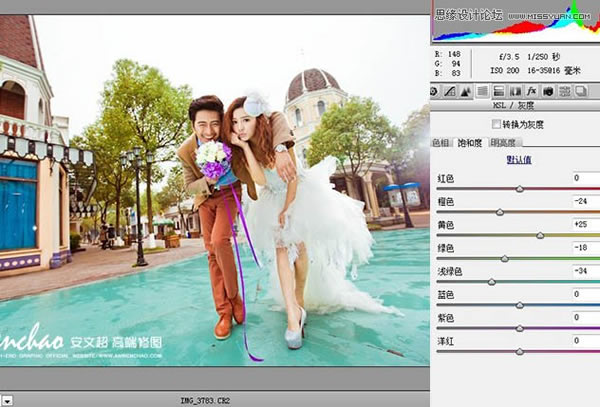Click the 黄色 slider handle
Image resolution: width=600 pixels, height=407 pixels.
[540, 236]
